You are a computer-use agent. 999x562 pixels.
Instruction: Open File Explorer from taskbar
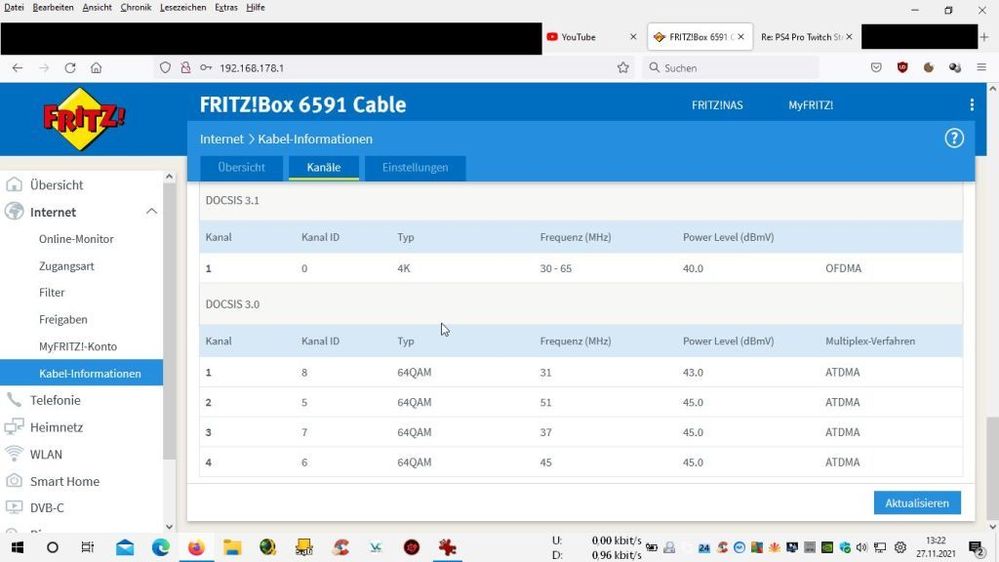coord(232,547)
